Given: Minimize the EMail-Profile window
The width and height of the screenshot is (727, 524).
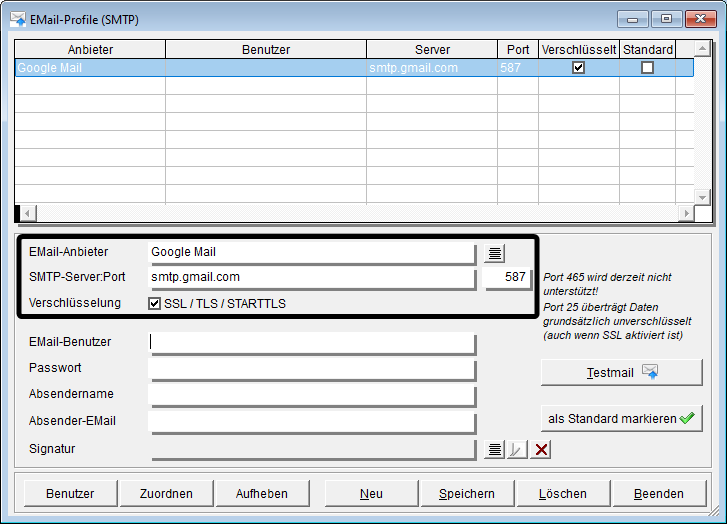Looking at the screenshot, I should [x=632, y=19].
